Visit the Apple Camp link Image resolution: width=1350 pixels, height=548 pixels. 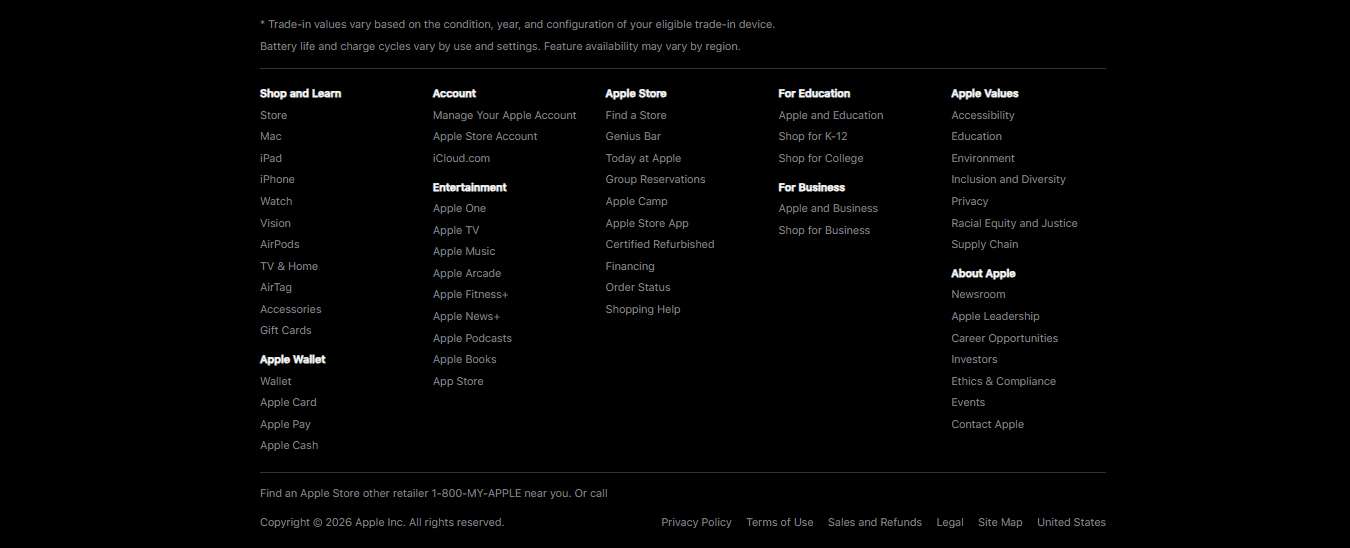pos(636,201)
